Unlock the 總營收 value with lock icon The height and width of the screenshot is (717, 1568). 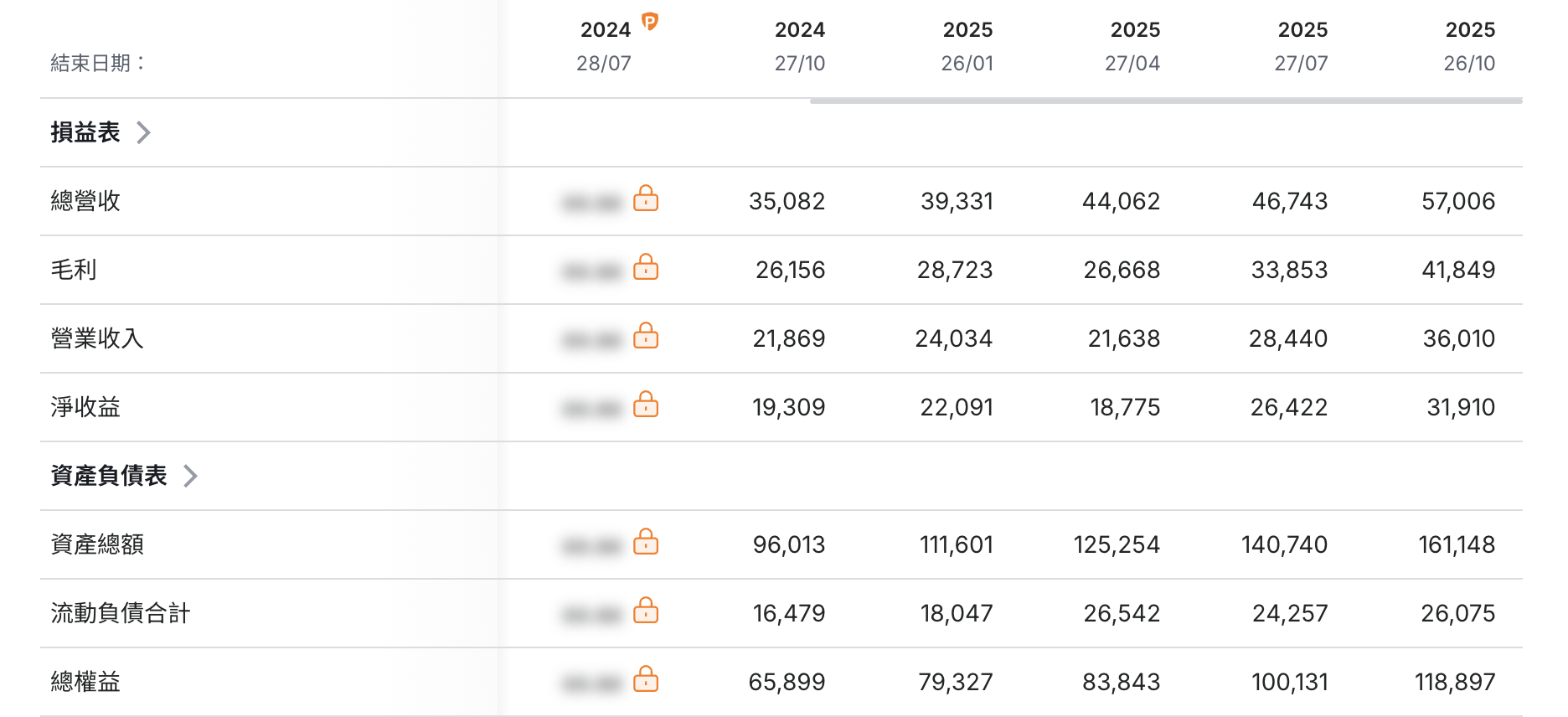click(646, 199)
